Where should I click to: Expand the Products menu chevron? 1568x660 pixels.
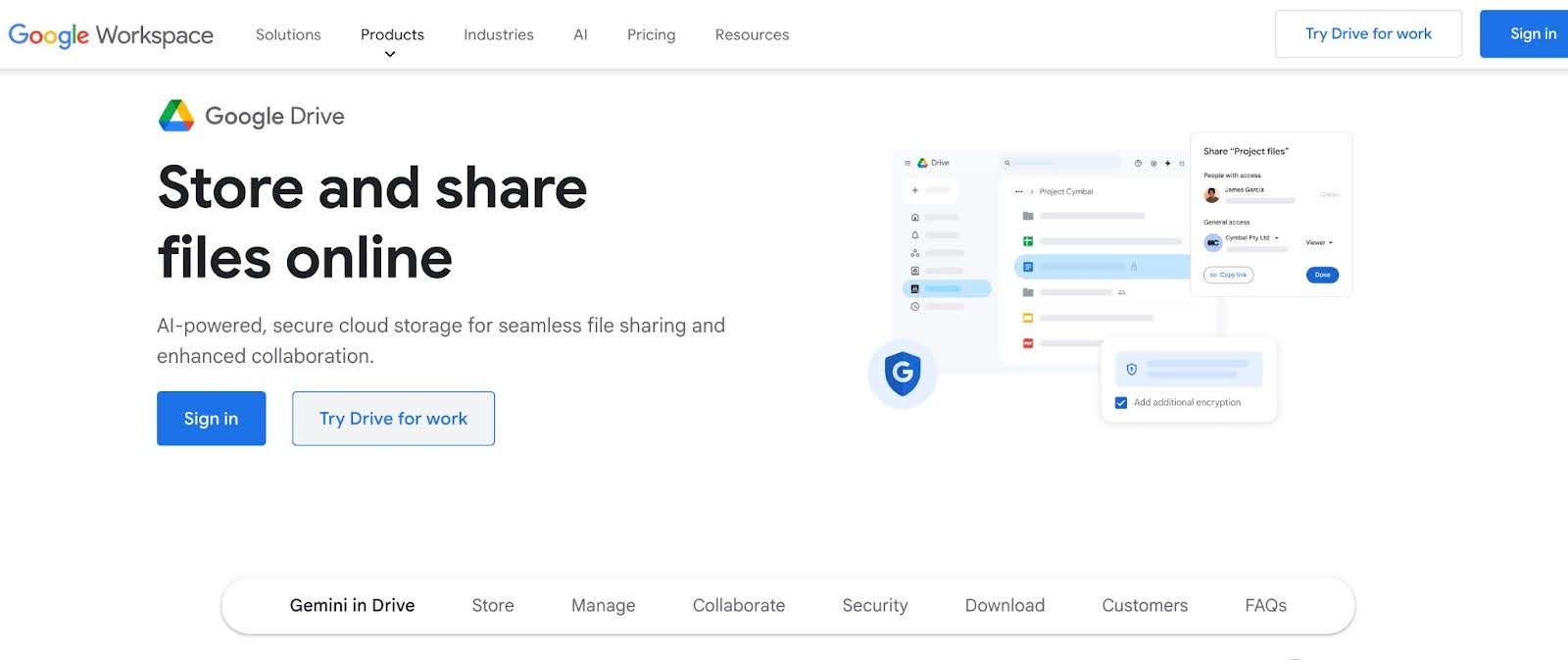(390, 54)
